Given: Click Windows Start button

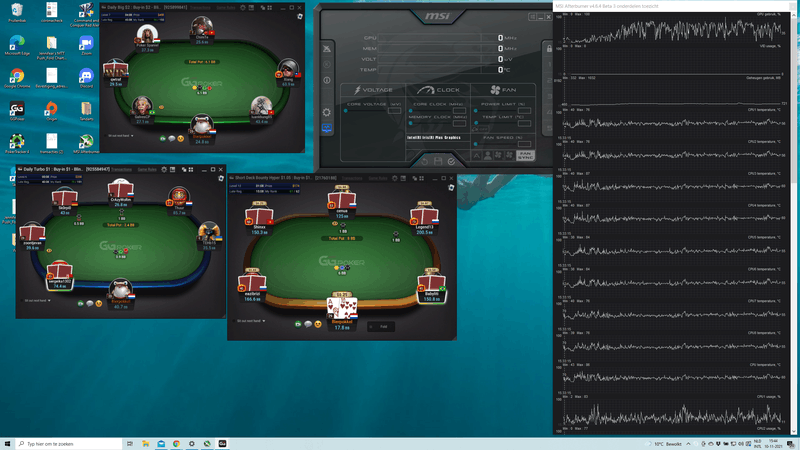Looking at the screenshot, I should pyautogui.click(x=7, y=444).
